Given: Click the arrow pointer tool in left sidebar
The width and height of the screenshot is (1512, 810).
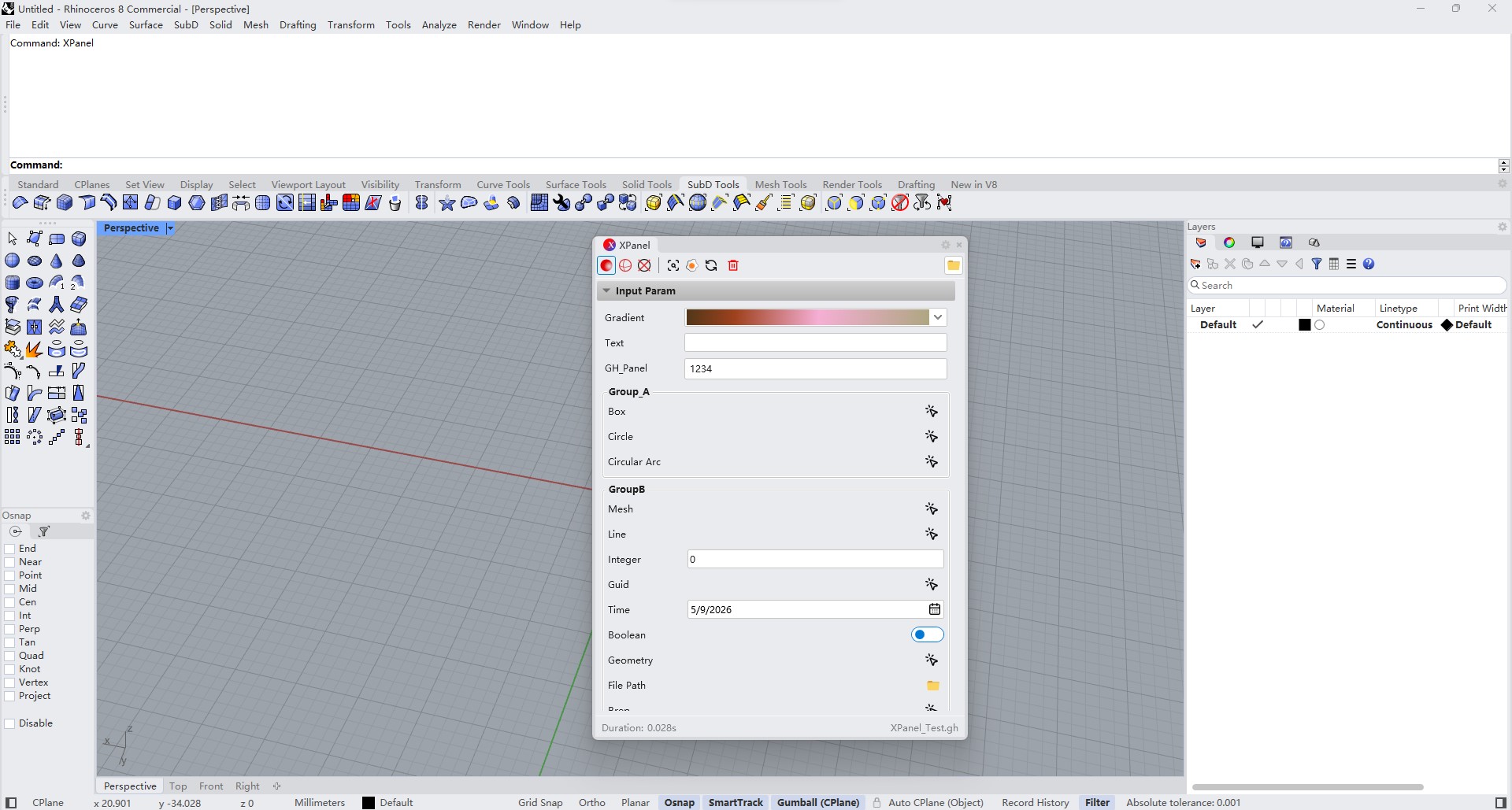Looking at the screenshot, I should 13,239.
